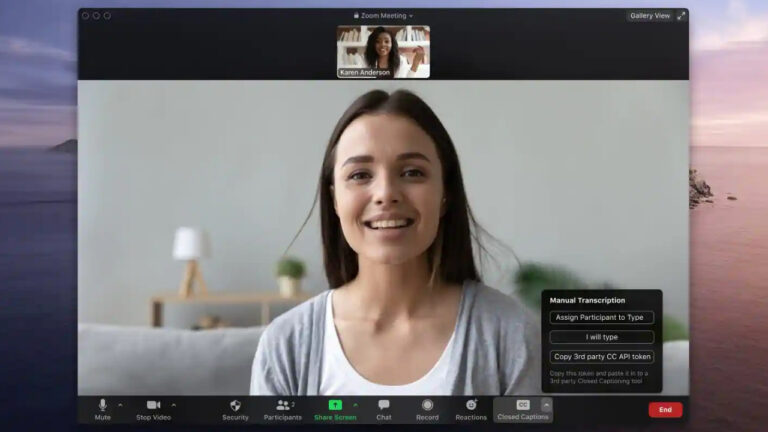Image resolution: width=768 pixels, height=432 pixels.
Task: Choose Assign Participant to Type
Action: (x=601, y=317)
